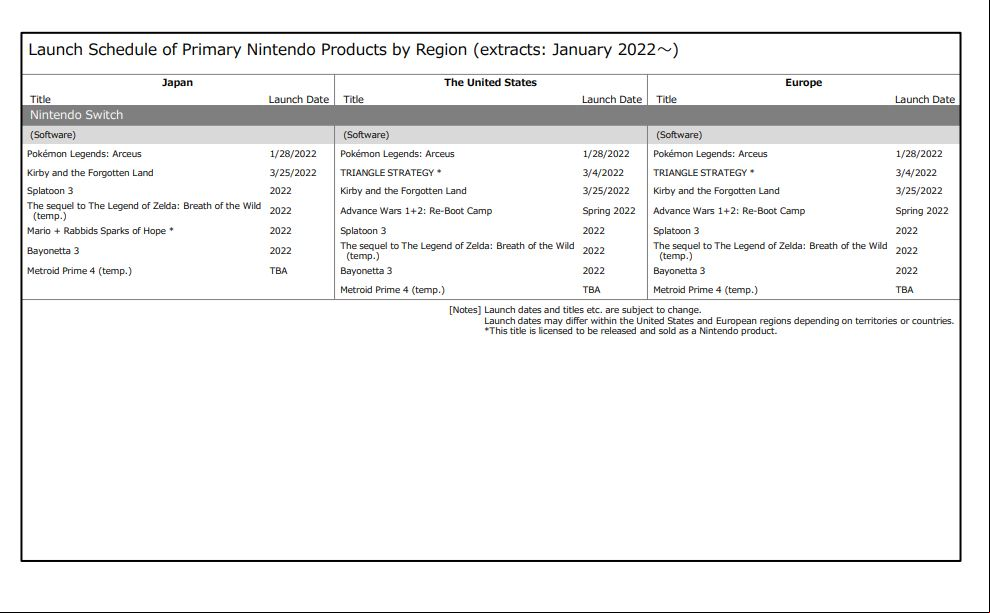
Task: Select 'Advance Wars 1+2: Re-Boot Camp' in Europe list
Action: [729, 211]
